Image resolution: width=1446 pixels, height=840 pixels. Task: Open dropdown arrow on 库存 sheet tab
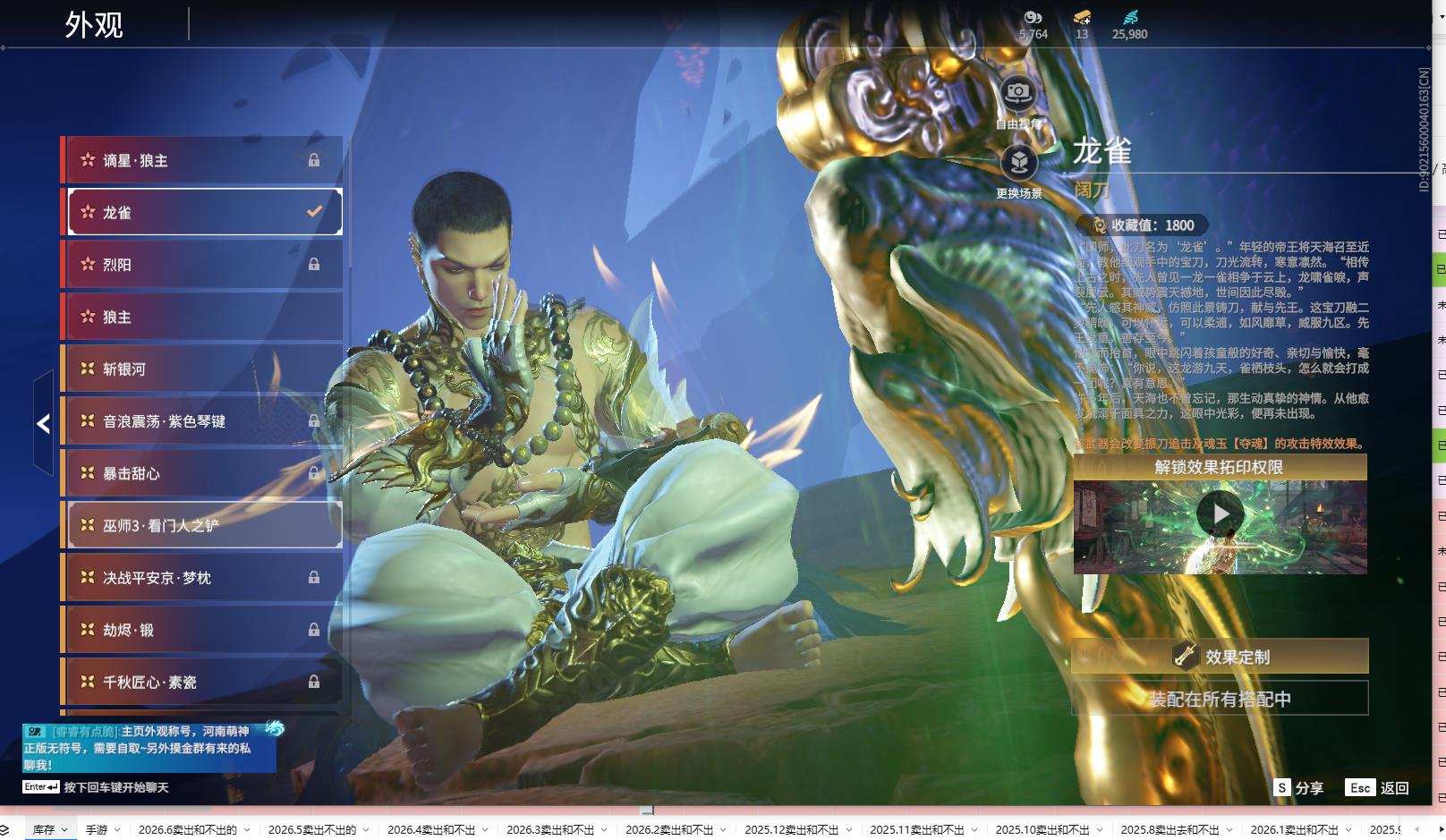64,830
